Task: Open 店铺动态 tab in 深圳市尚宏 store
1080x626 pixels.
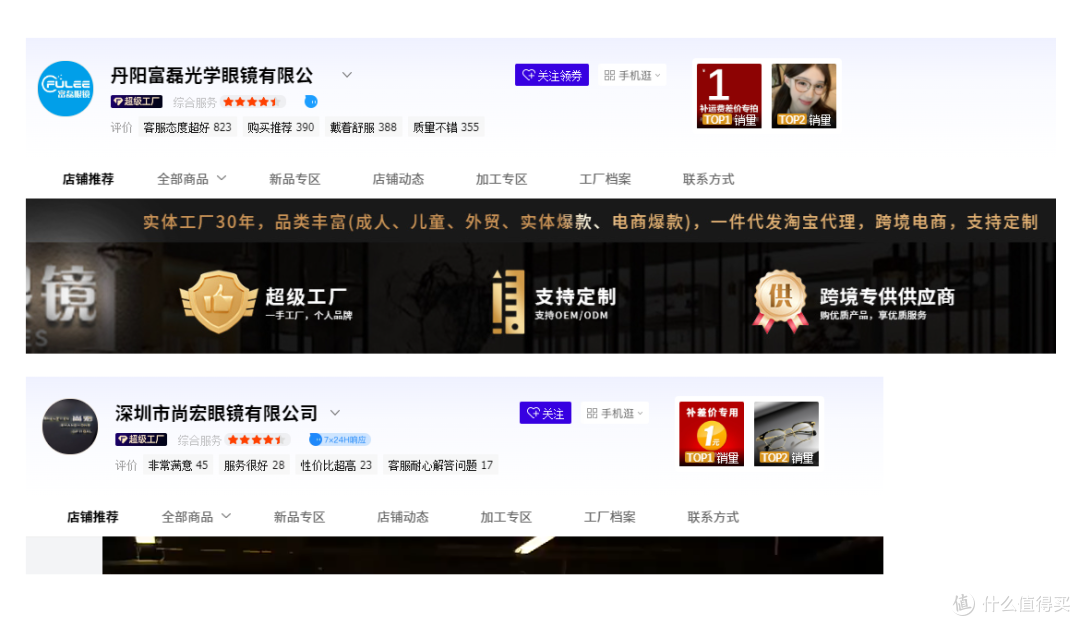Action: (403, 517)
